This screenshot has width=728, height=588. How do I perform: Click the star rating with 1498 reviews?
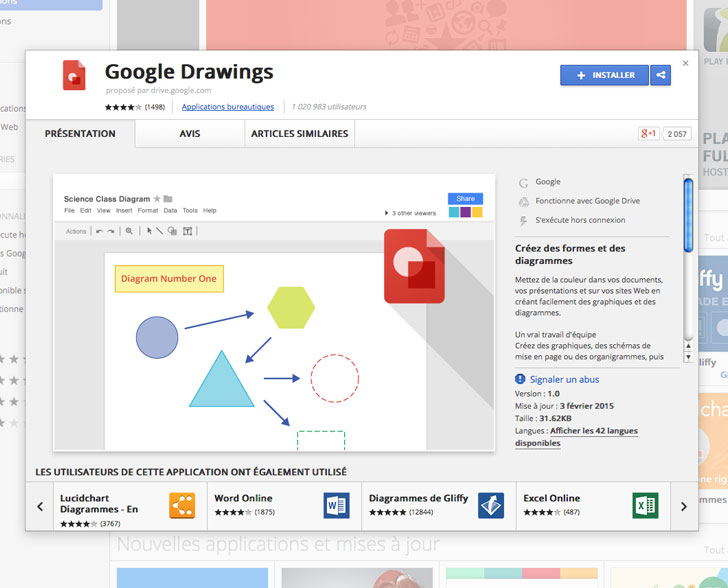[x=135, y=107]
